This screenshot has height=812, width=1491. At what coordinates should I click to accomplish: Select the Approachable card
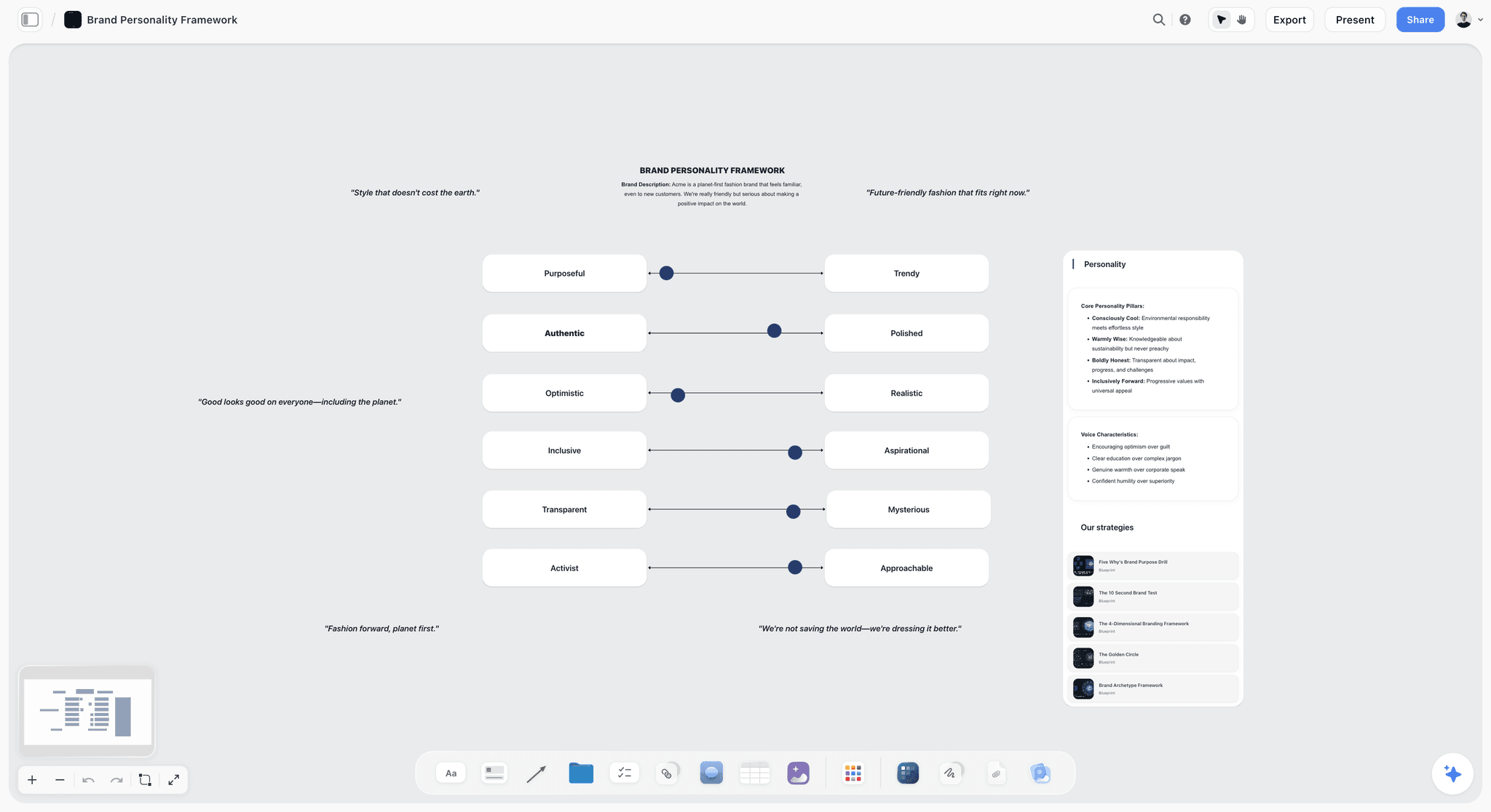click(906, 568)
